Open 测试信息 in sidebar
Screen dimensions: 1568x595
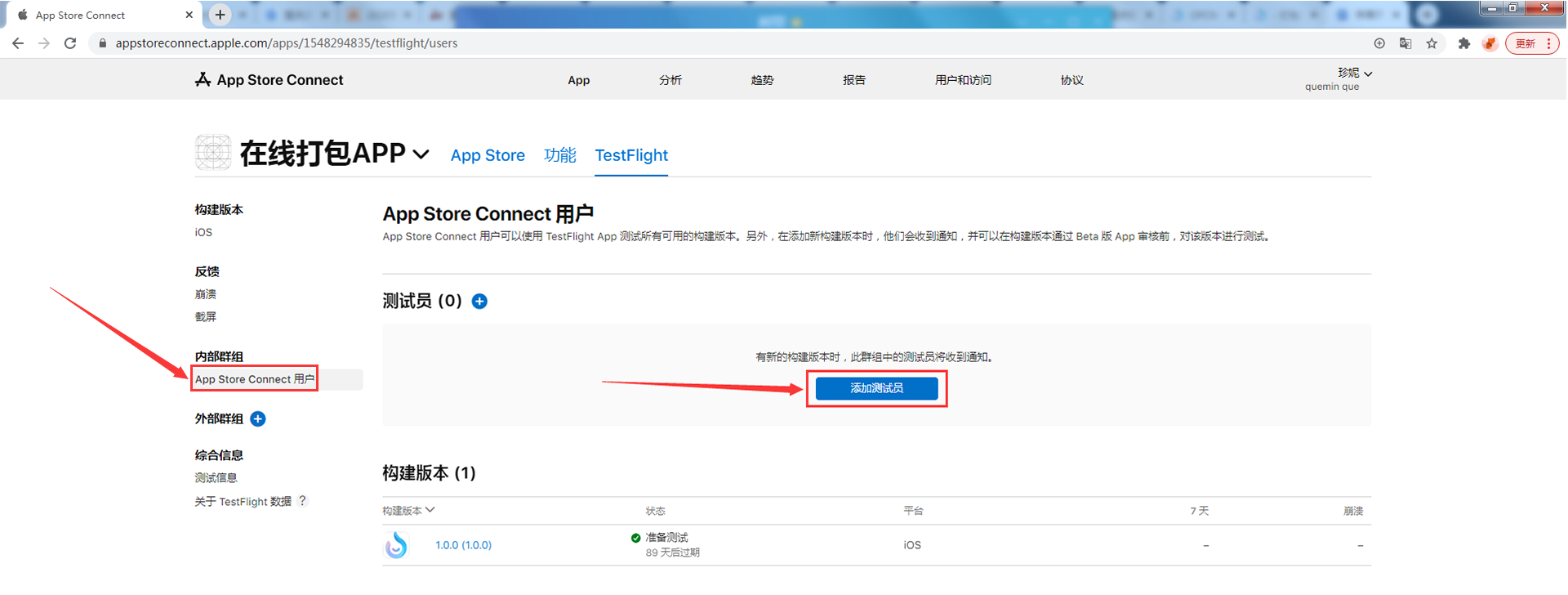click(216, 478)
